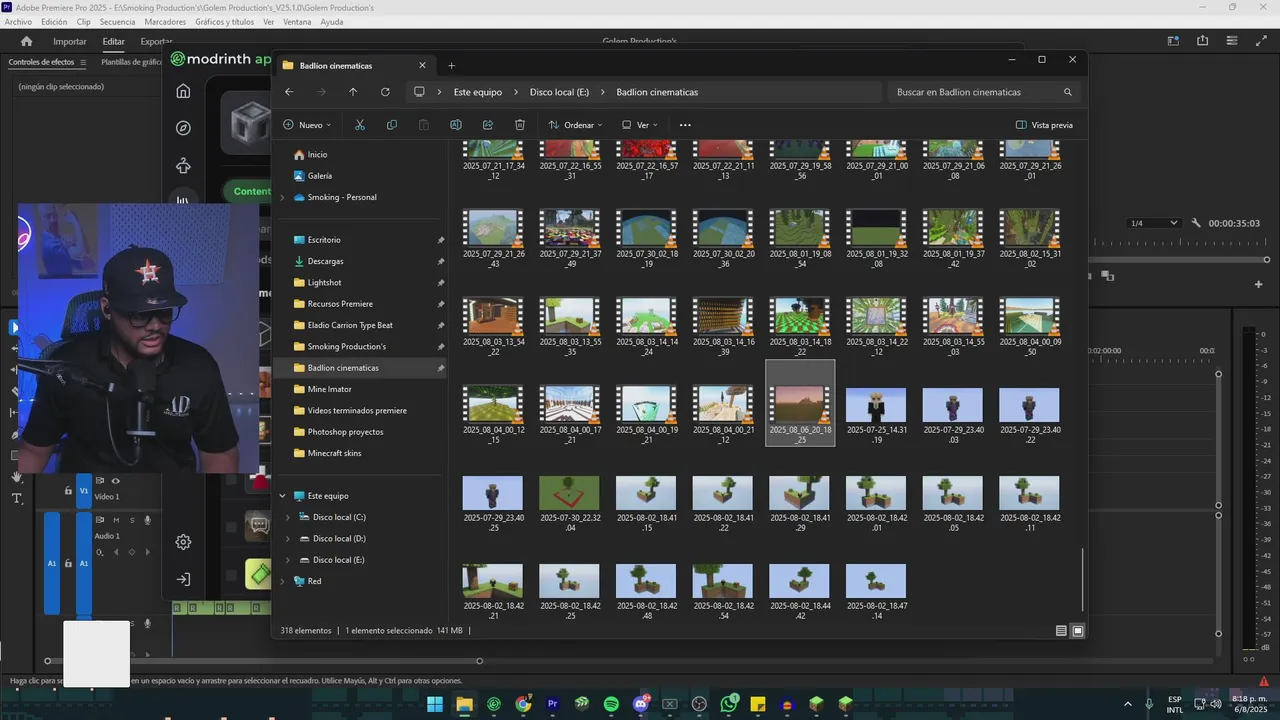This screenshot has height=720, width=1280.
Task: Open Google Chrome from the taskbar
Action: [x=523, y=704]
